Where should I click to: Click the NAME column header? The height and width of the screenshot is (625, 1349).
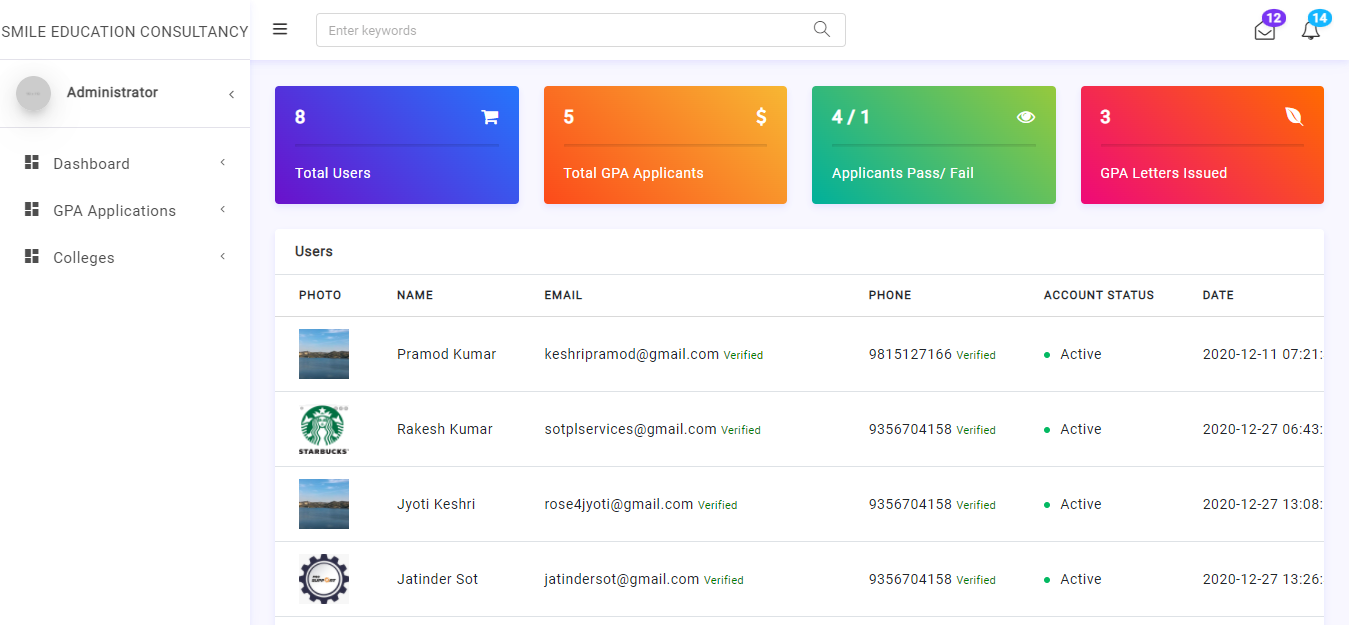415,295
